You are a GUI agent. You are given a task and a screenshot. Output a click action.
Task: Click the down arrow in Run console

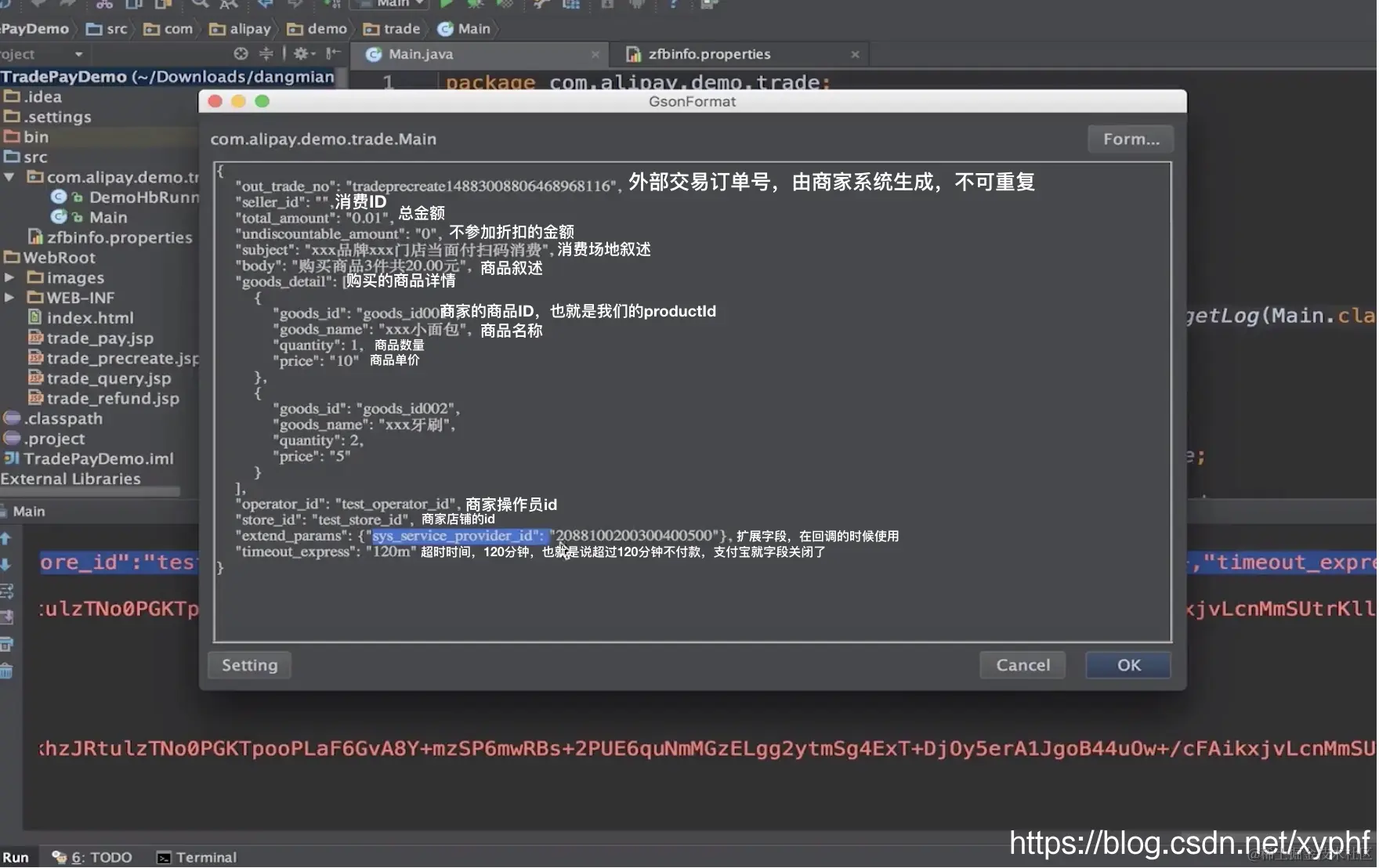click(x=6, y=565)
